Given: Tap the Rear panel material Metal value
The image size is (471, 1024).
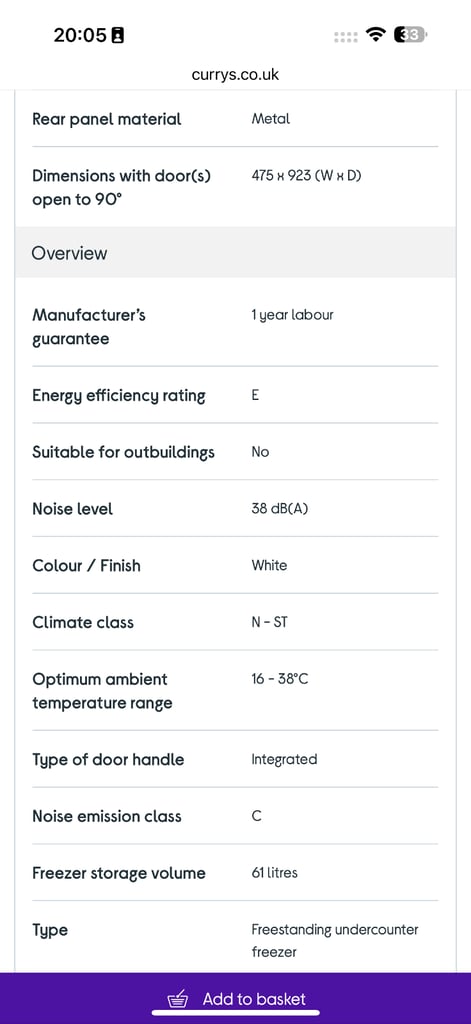Looking at the screenshot, I should [x=270, y=119].
